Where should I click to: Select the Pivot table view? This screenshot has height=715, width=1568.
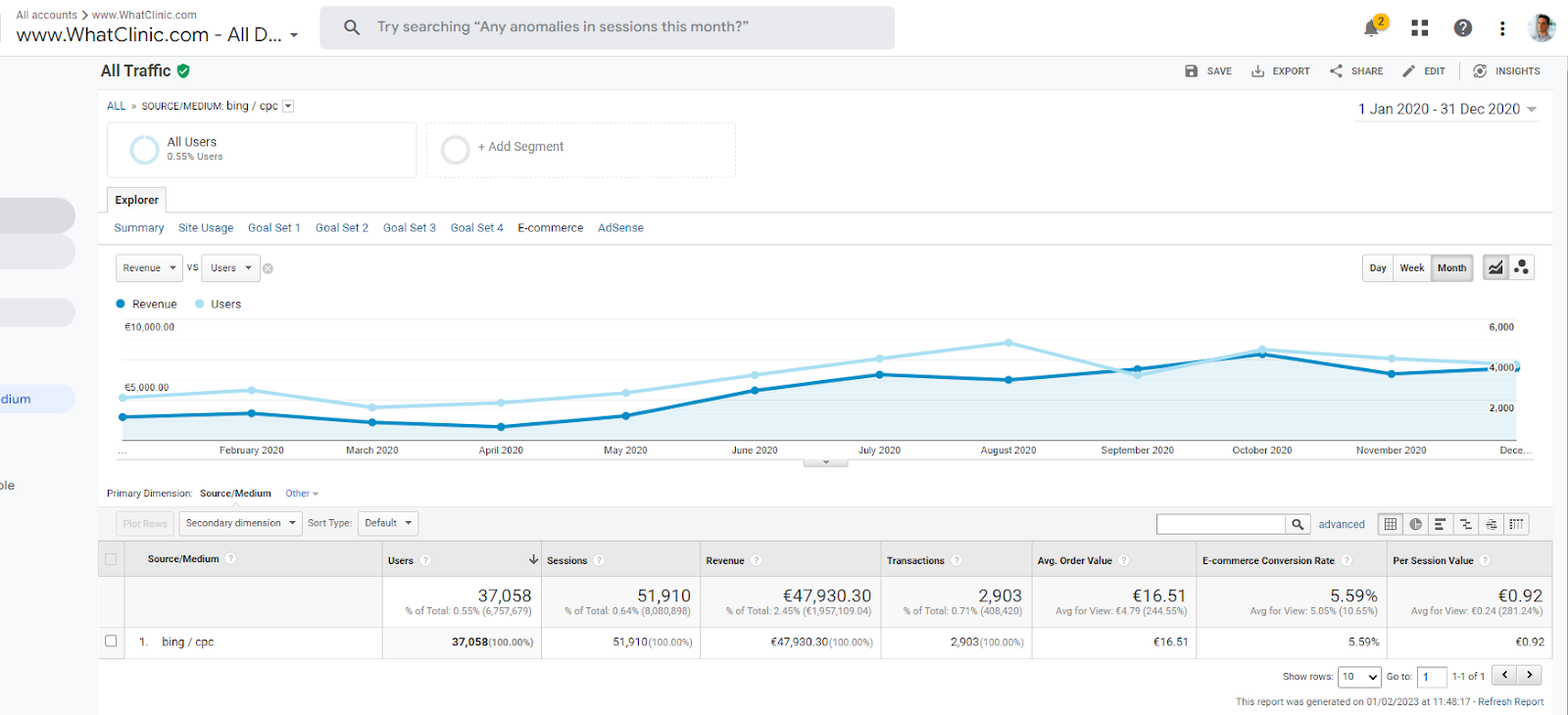click(1517, 525)
